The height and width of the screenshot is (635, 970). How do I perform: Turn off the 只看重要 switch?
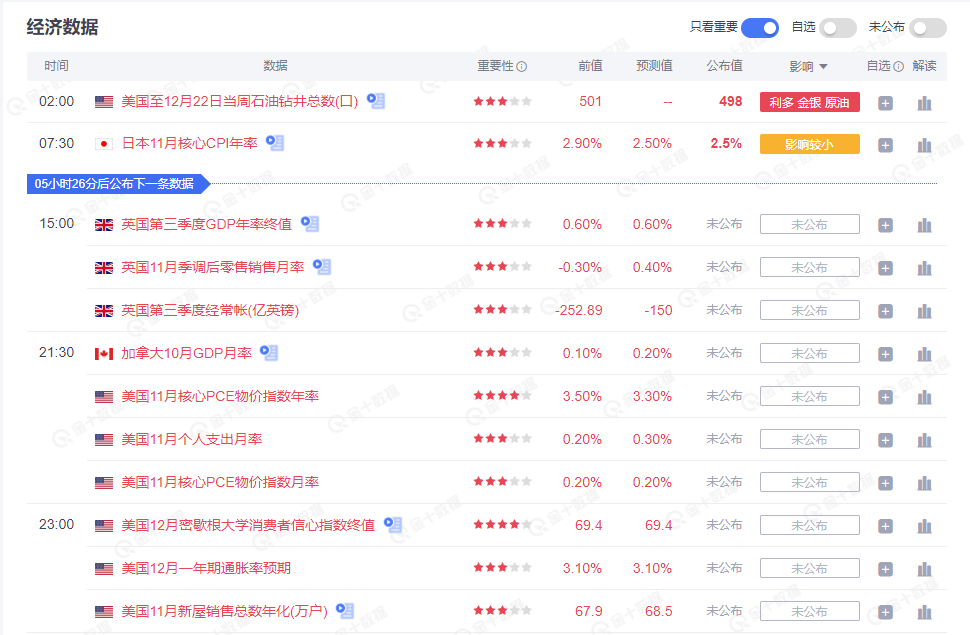760,28
